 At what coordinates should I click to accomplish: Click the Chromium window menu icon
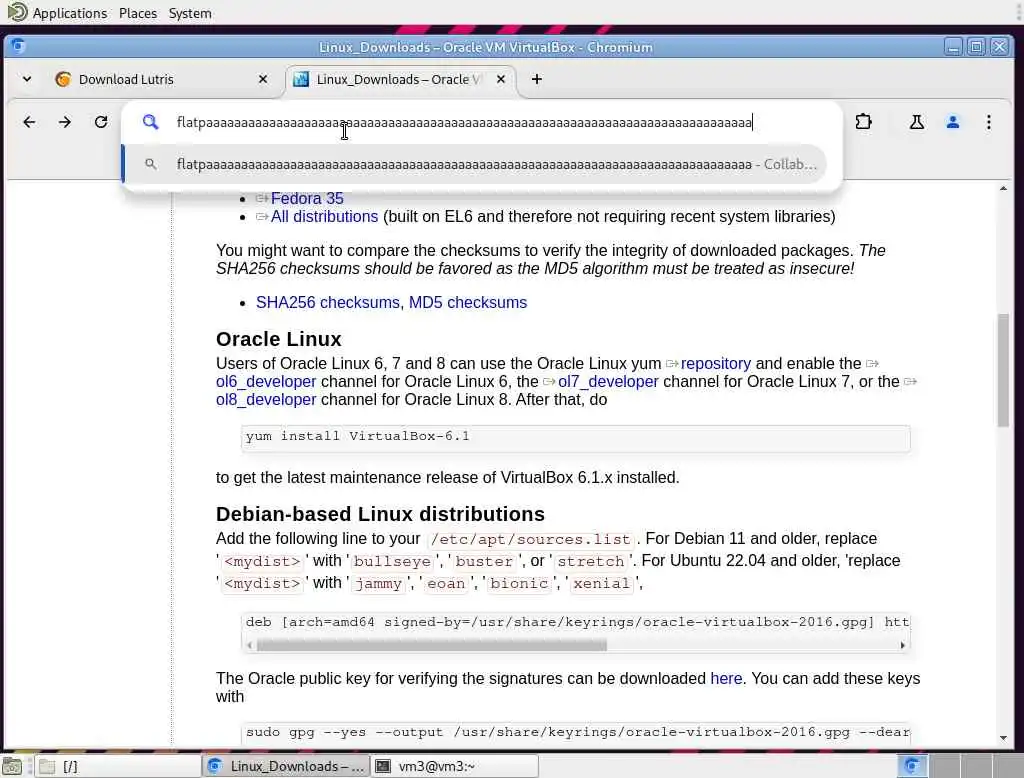[x=18, y=46]
